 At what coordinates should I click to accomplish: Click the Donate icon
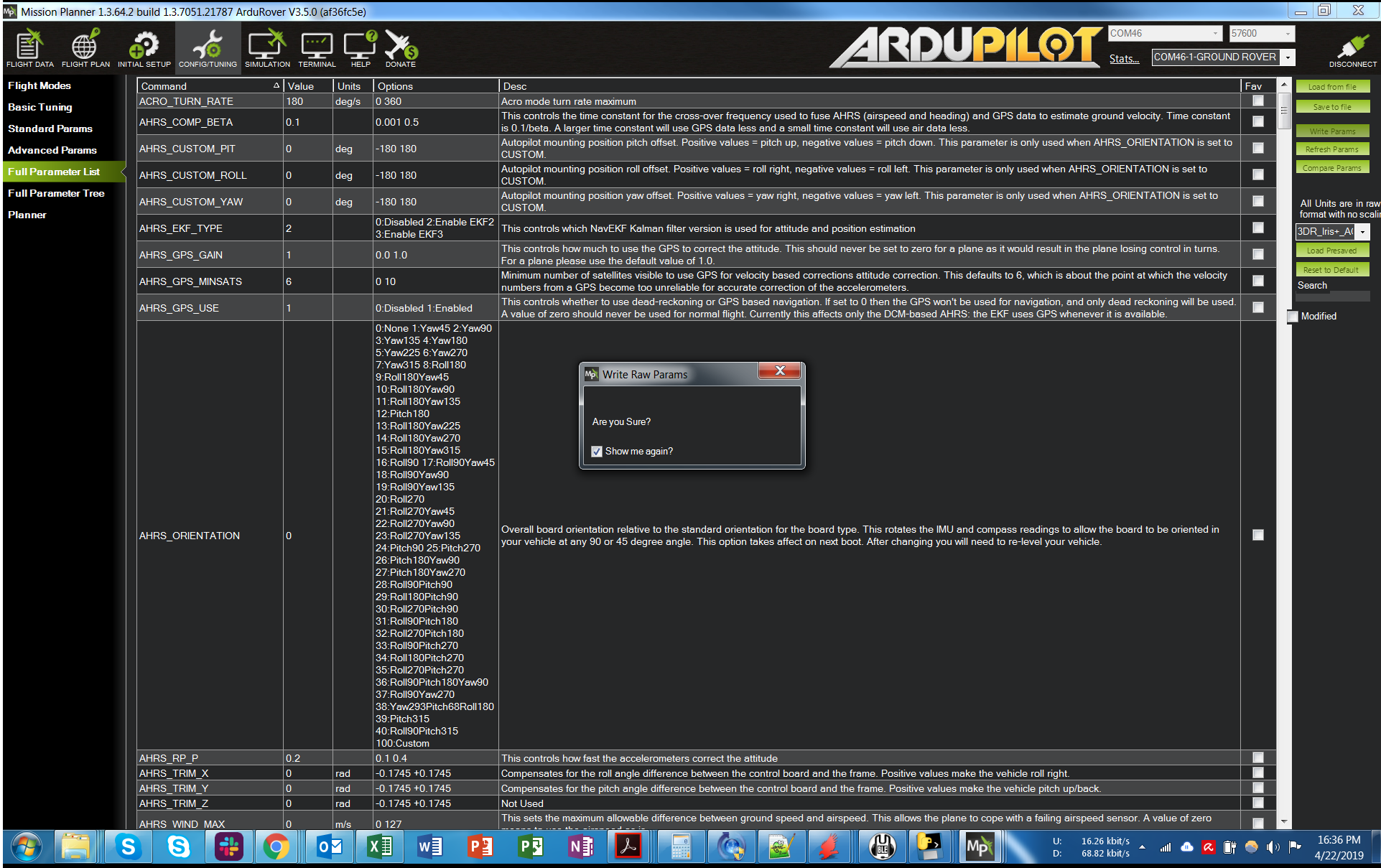click(400, 47)
